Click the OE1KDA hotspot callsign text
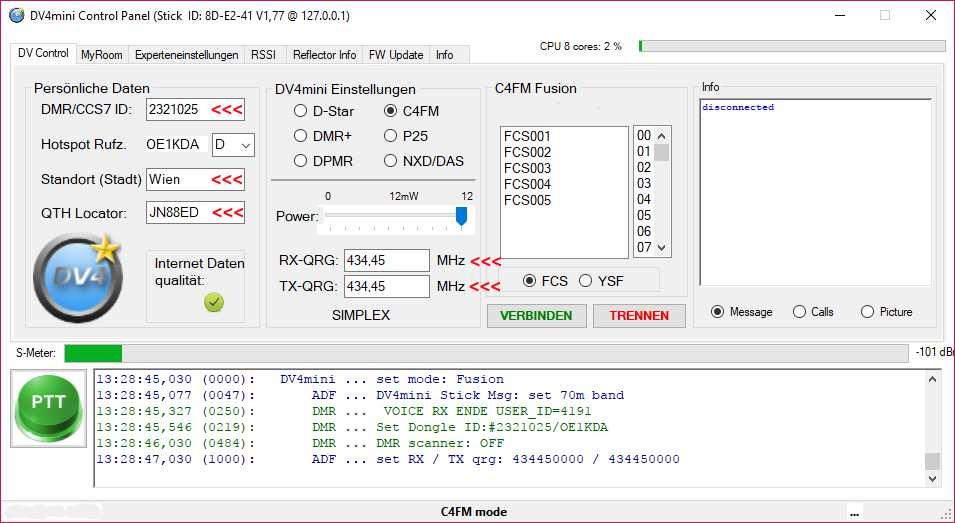The image size is (955, 523). 172,145
